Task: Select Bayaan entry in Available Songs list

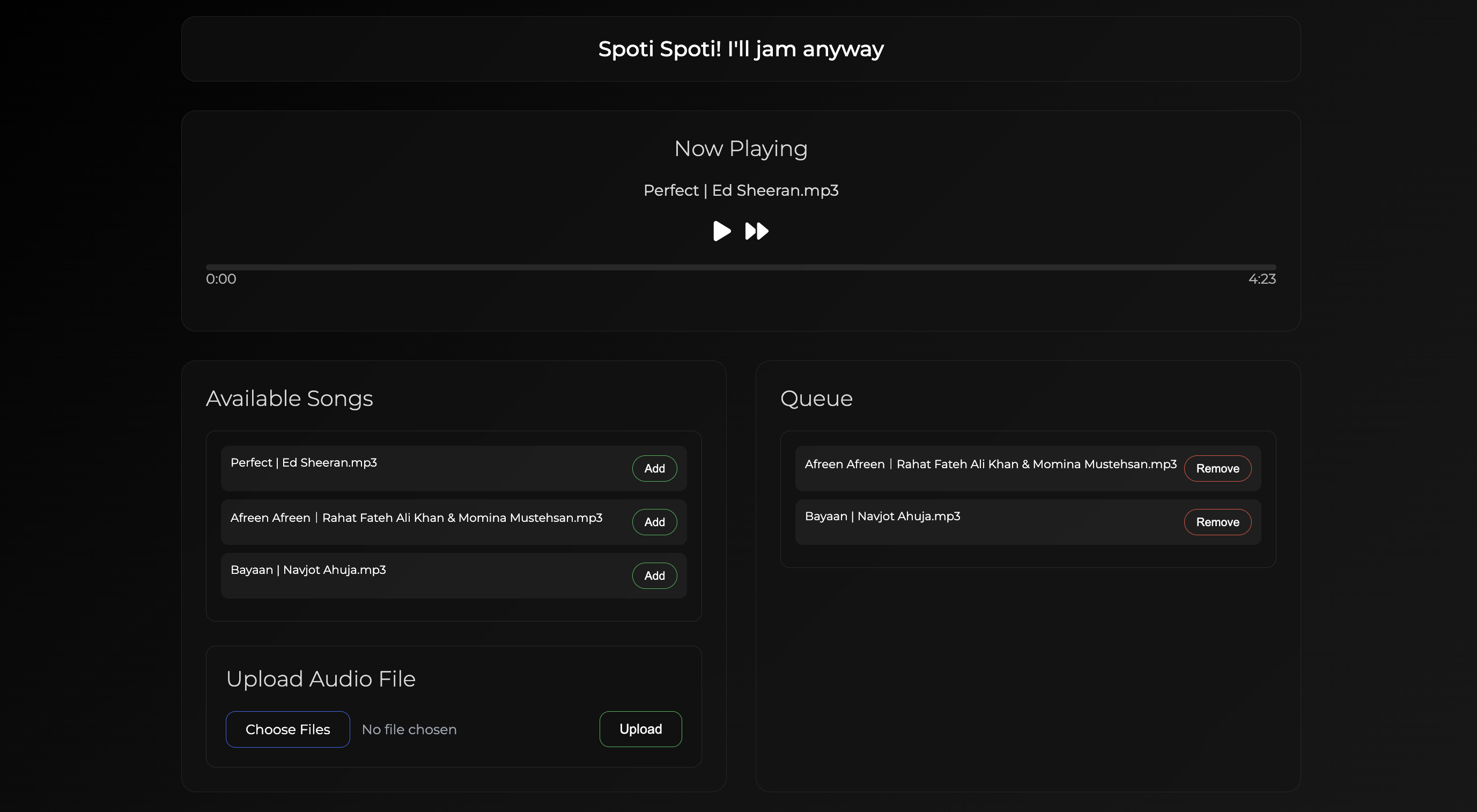Action: pyautogui.click(x=308, y=570)
